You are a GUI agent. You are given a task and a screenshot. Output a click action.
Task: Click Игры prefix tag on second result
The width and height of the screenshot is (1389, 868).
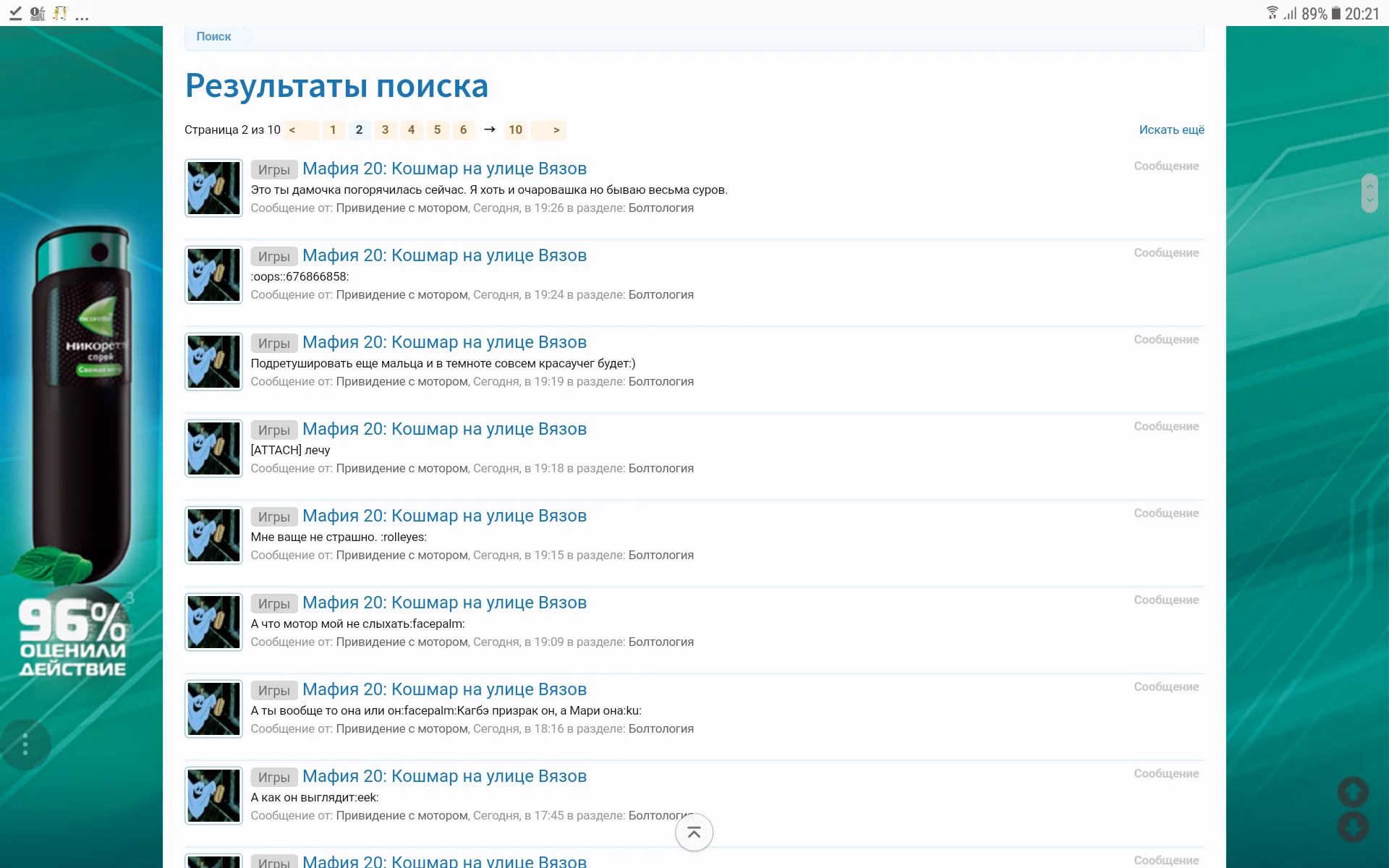pos(274,257)
